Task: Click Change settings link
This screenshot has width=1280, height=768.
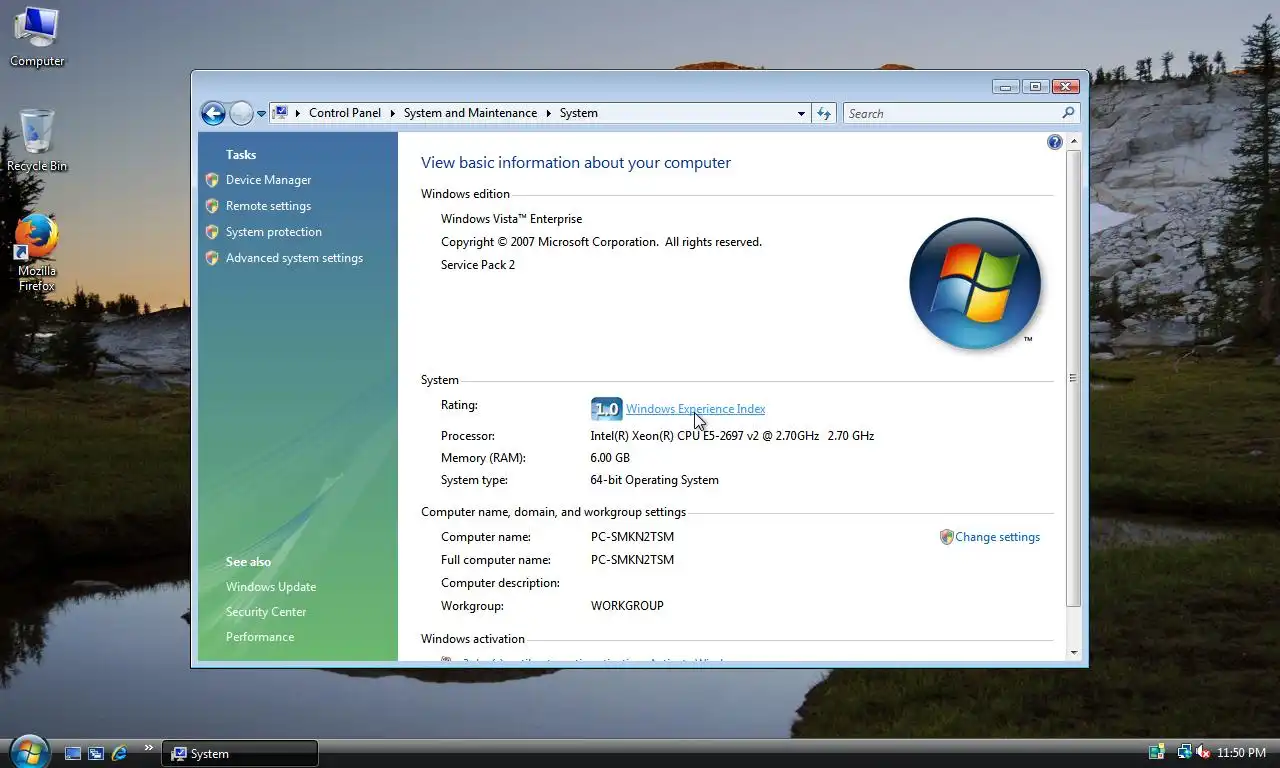Action: tap(997, 537)
